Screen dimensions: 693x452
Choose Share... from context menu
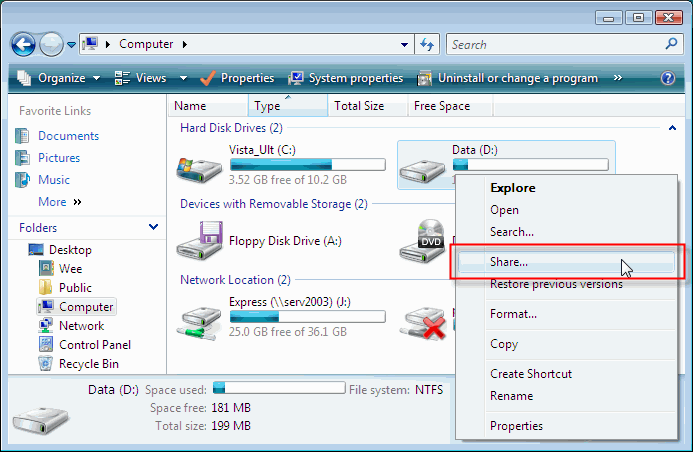pyautogui.click(x=566, y=262)
